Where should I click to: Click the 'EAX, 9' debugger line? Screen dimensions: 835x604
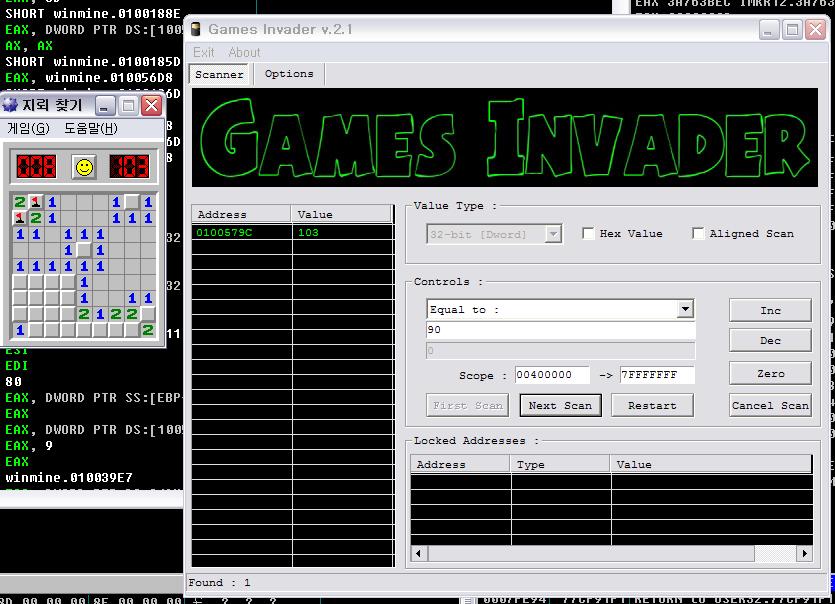coord(29,445)
